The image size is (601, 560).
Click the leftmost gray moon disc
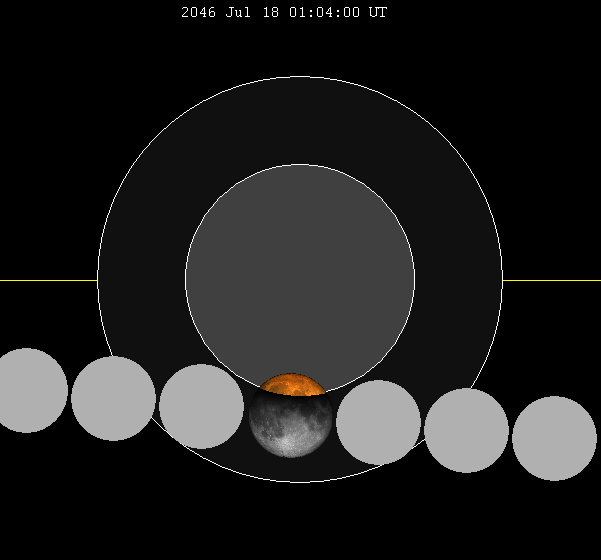click(x=26, y=390)
